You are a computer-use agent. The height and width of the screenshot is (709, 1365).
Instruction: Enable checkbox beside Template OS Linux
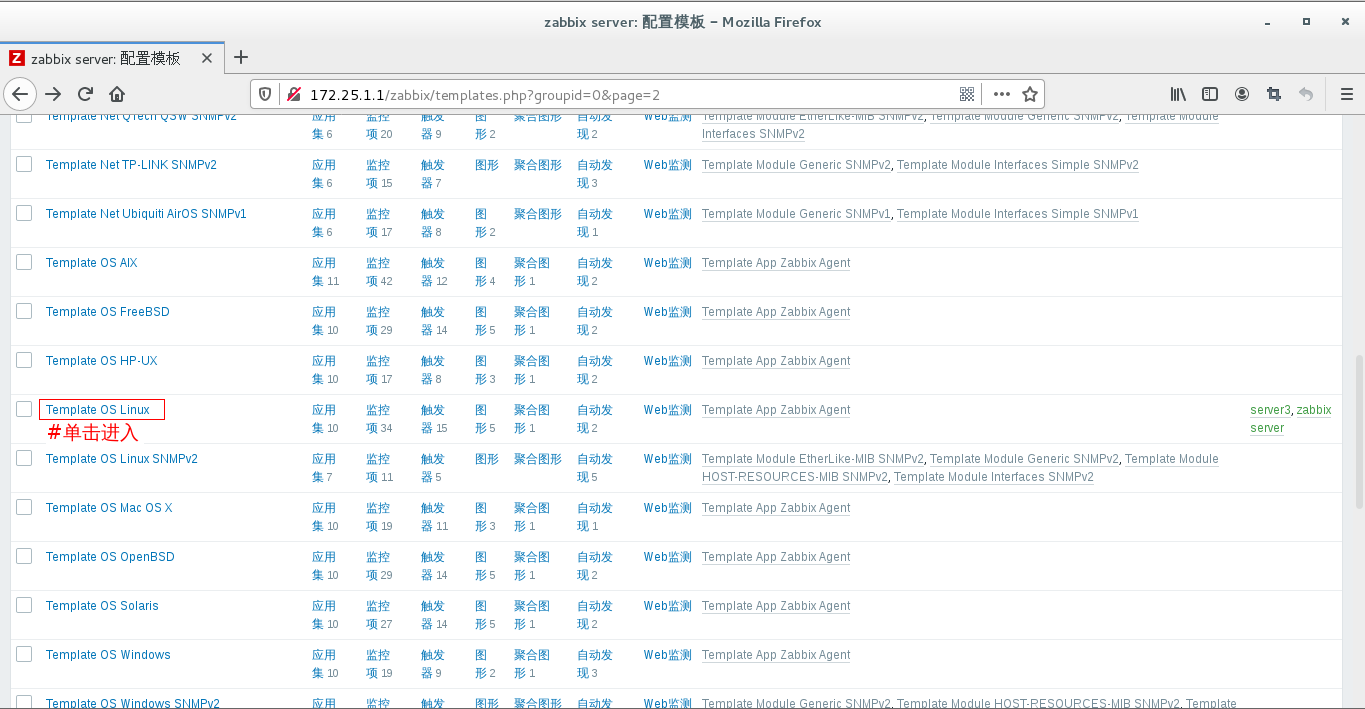coord(24,408)
